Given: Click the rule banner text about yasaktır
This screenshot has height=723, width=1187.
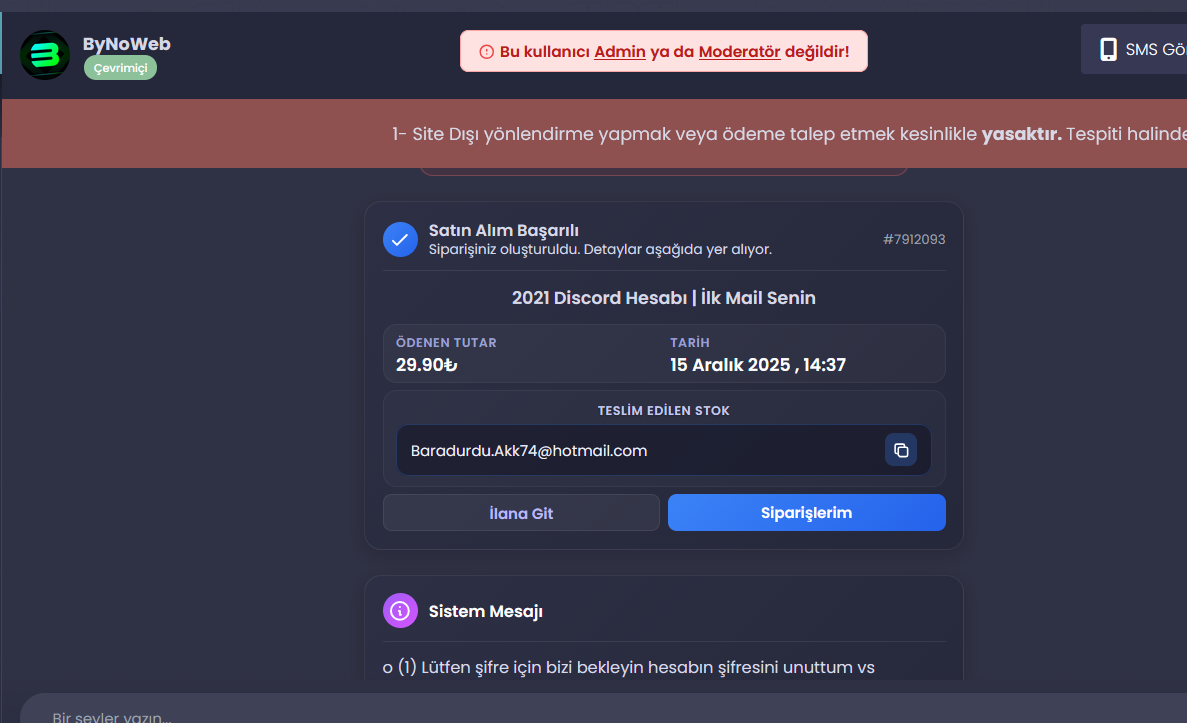Looking at the screenshot, I should 789,134.
